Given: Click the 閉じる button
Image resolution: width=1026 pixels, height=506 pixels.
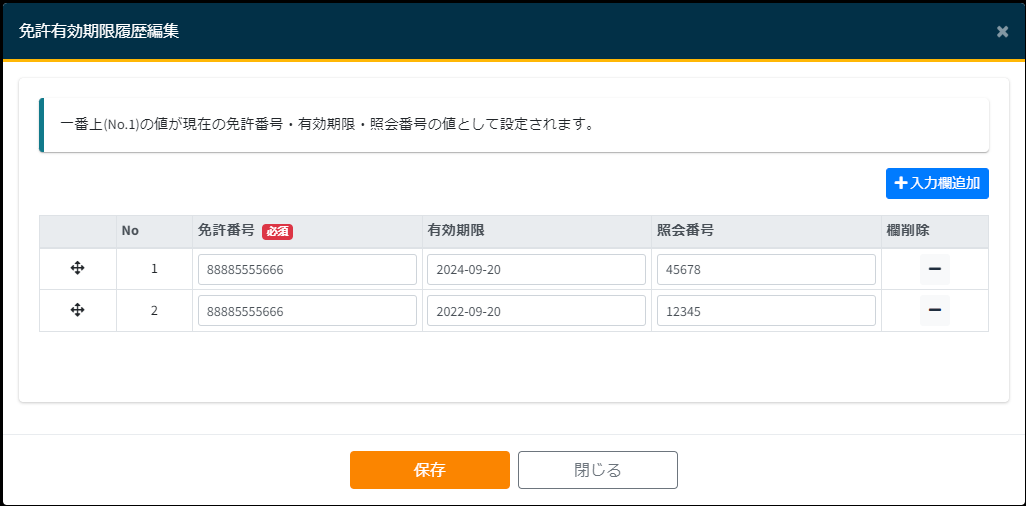Looking at the screenshot, I should pos(597,470).
